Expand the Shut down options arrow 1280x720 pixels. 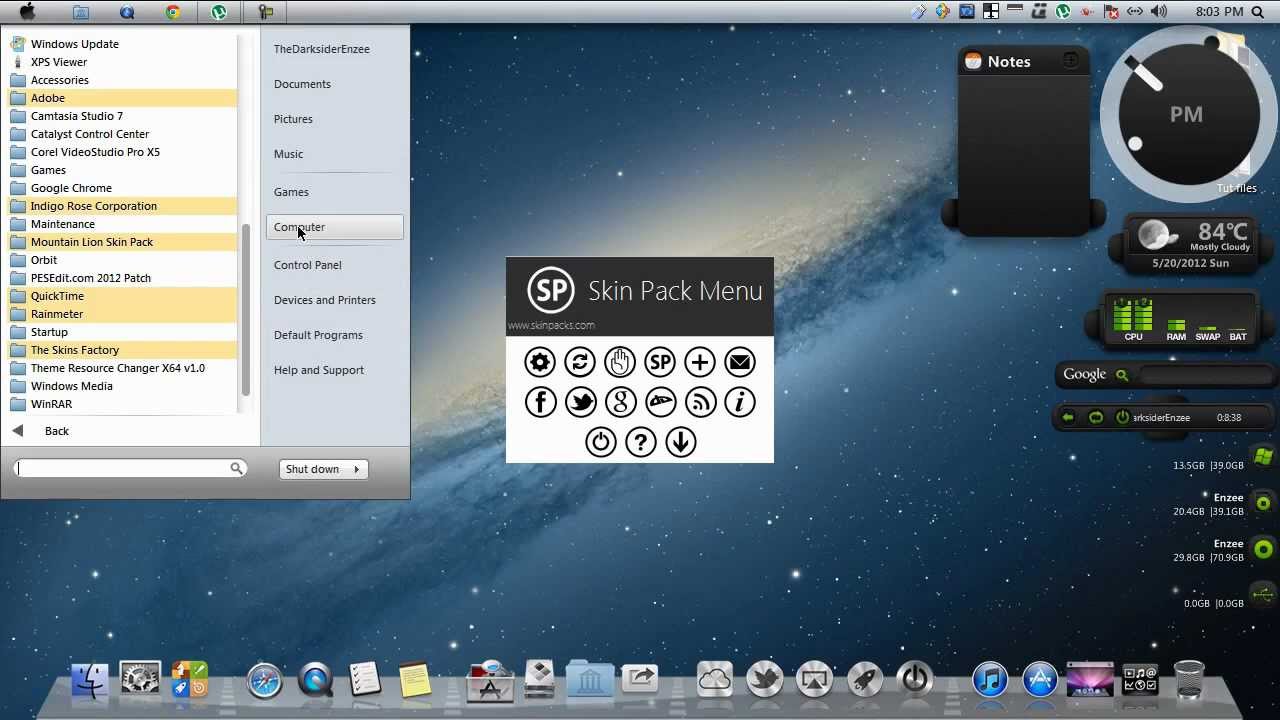point(356,469)
